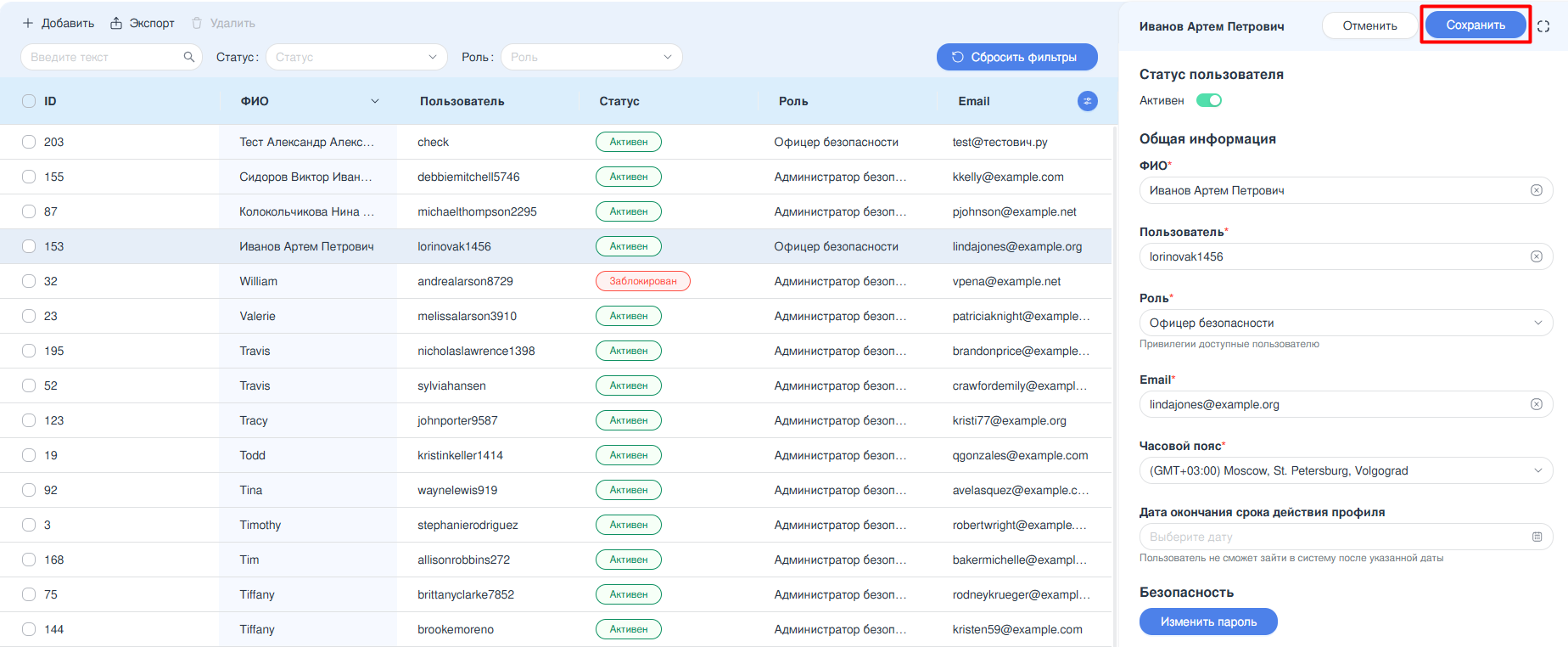Select checkbox for user ID 203
This screenshot has width=1568, height=647.
coord(29,142)
